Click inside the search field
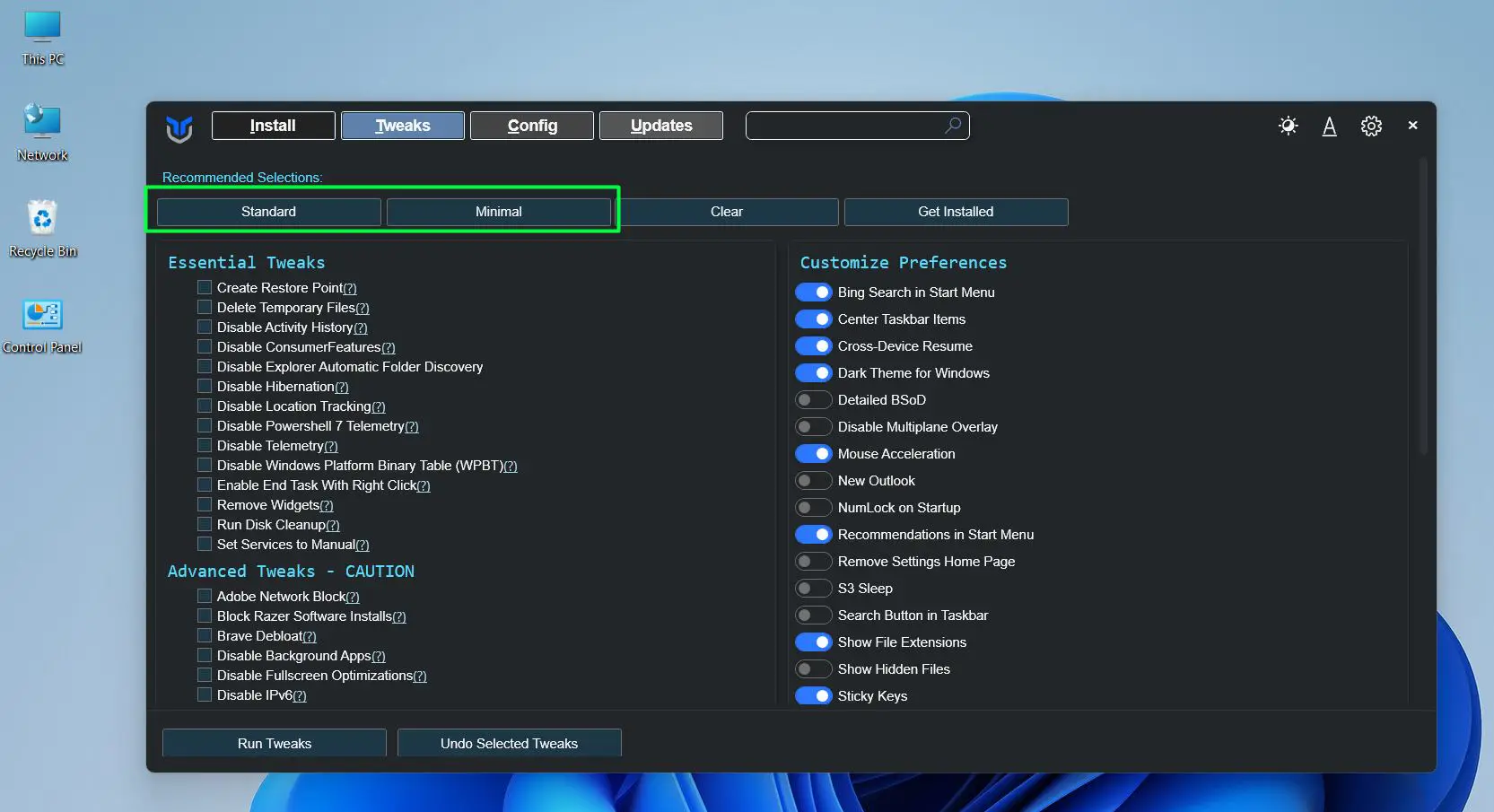Screen dimensions: 1494x812 pyautogui.click(x=843, y=126)
